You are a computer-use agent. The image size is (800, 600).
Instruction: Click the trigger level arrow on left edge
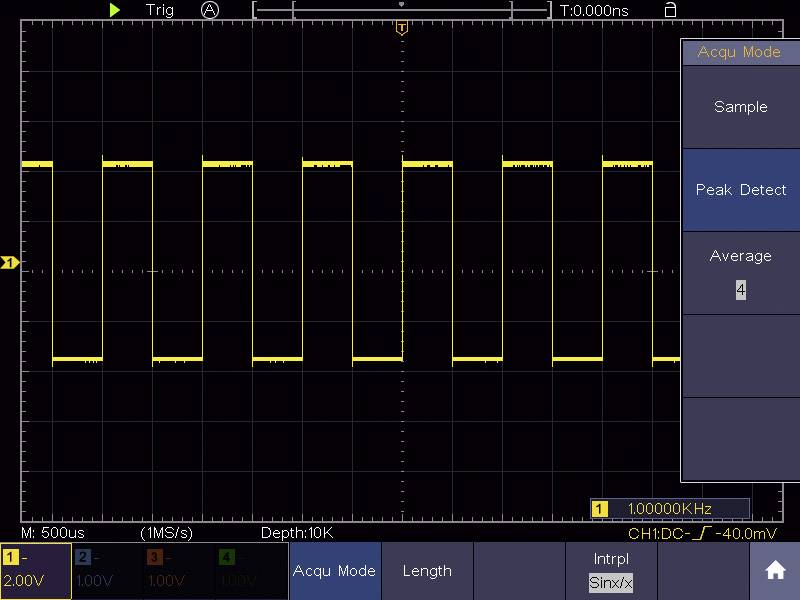coord(8,261)
